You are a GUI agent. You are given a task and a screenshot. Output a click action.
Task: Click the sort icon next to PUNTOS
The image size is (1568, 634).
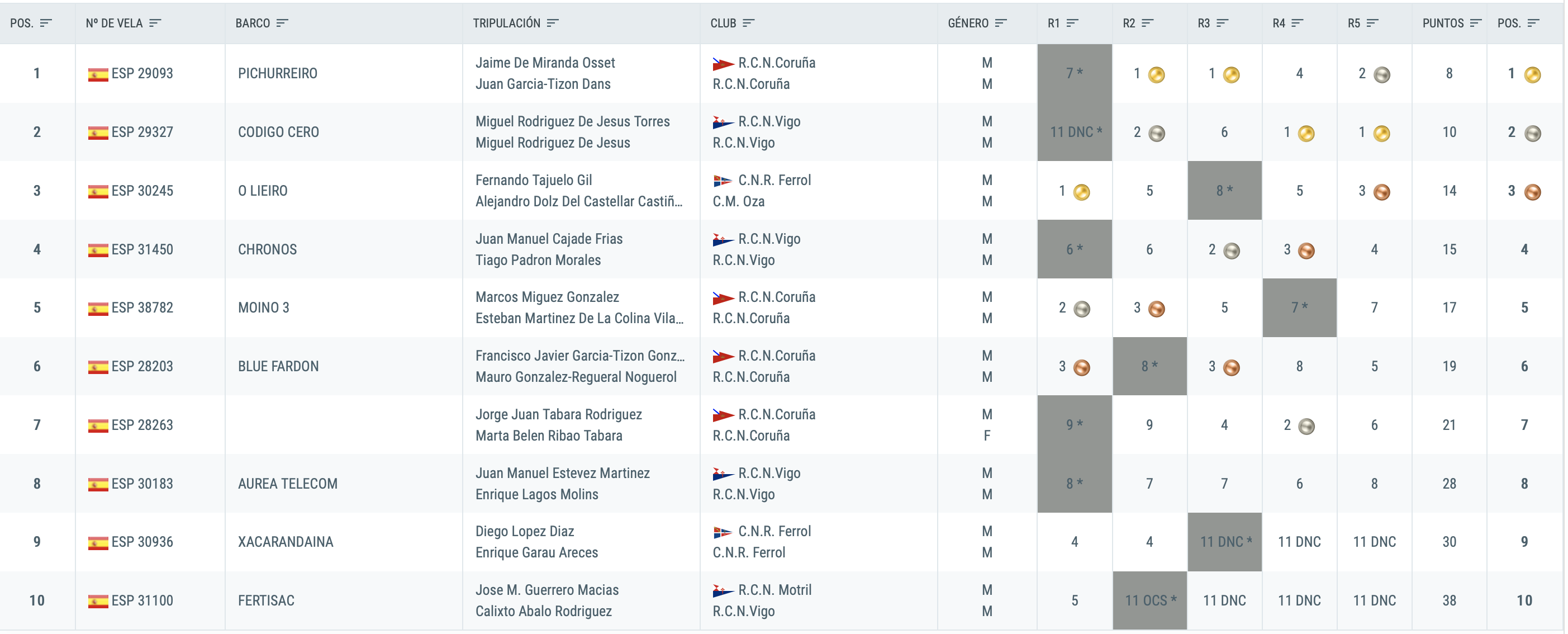[1475, 23]
